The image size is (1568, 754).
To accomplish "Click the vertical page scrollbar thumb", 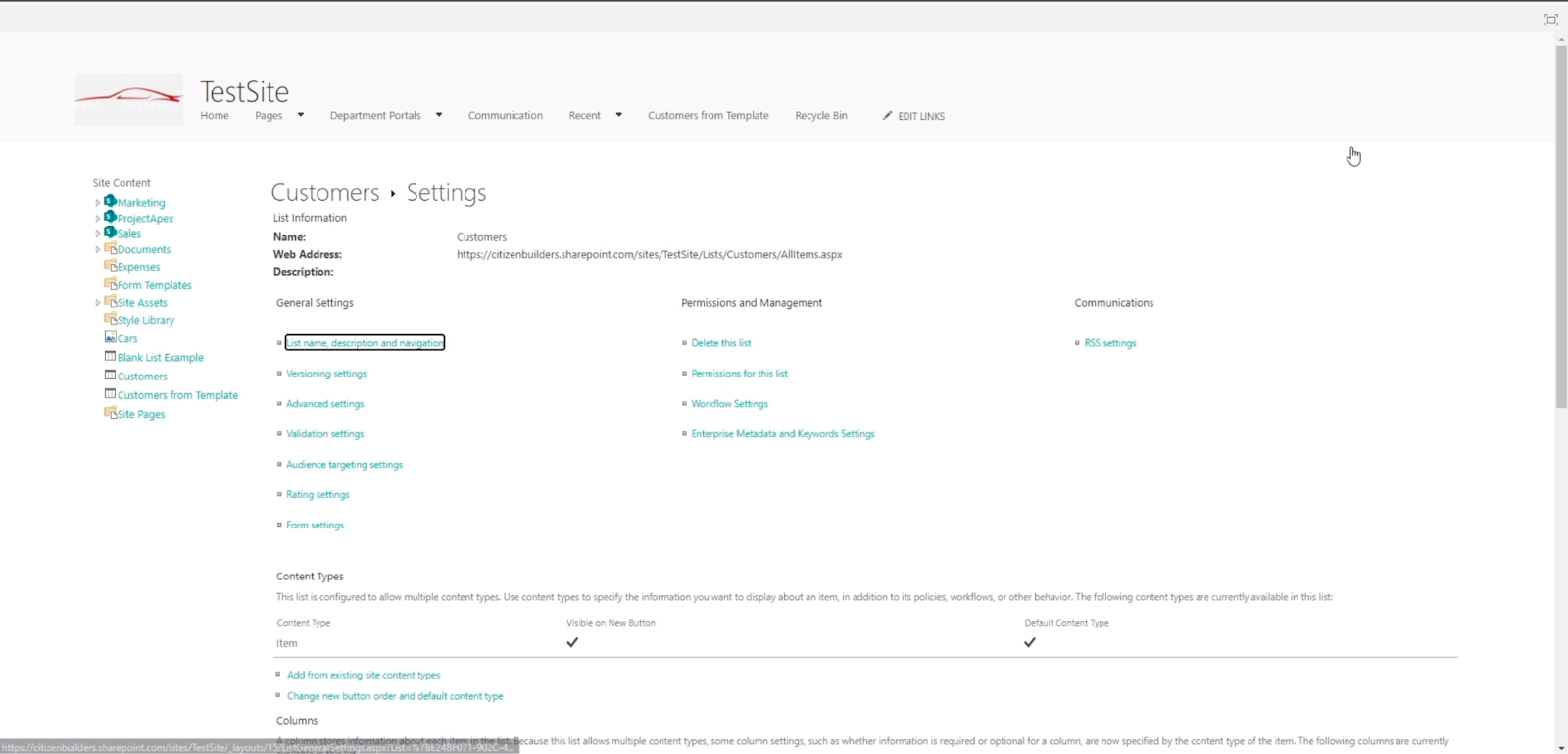I will click(x=1561, y=226).
